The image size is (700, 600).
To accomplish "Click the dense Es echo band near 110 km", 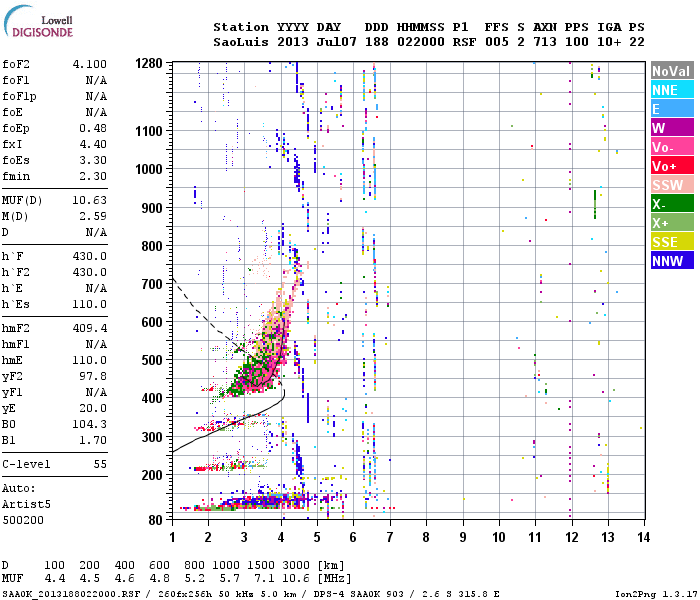I will 263,502.
